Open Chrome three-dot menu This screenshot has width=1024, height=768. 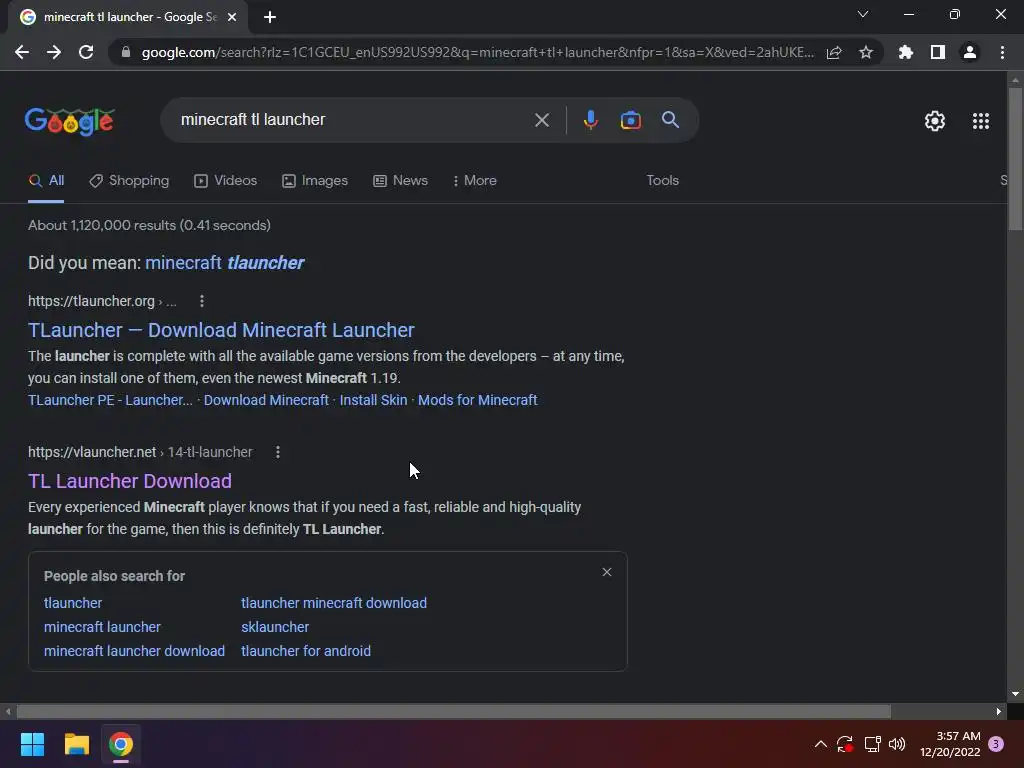coord(1002,52)
